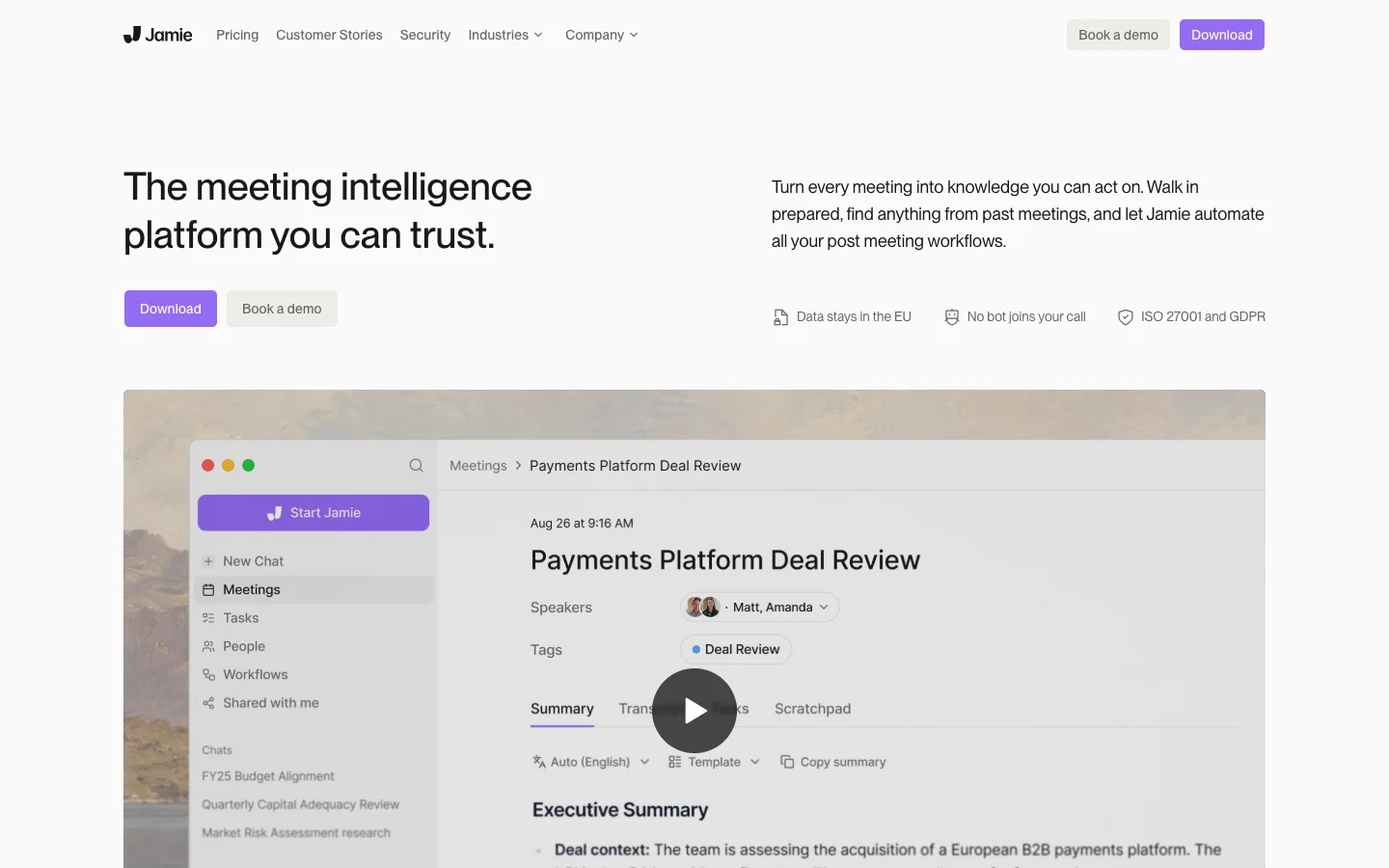Click the plus icon beside New Chat

point(208,561)
